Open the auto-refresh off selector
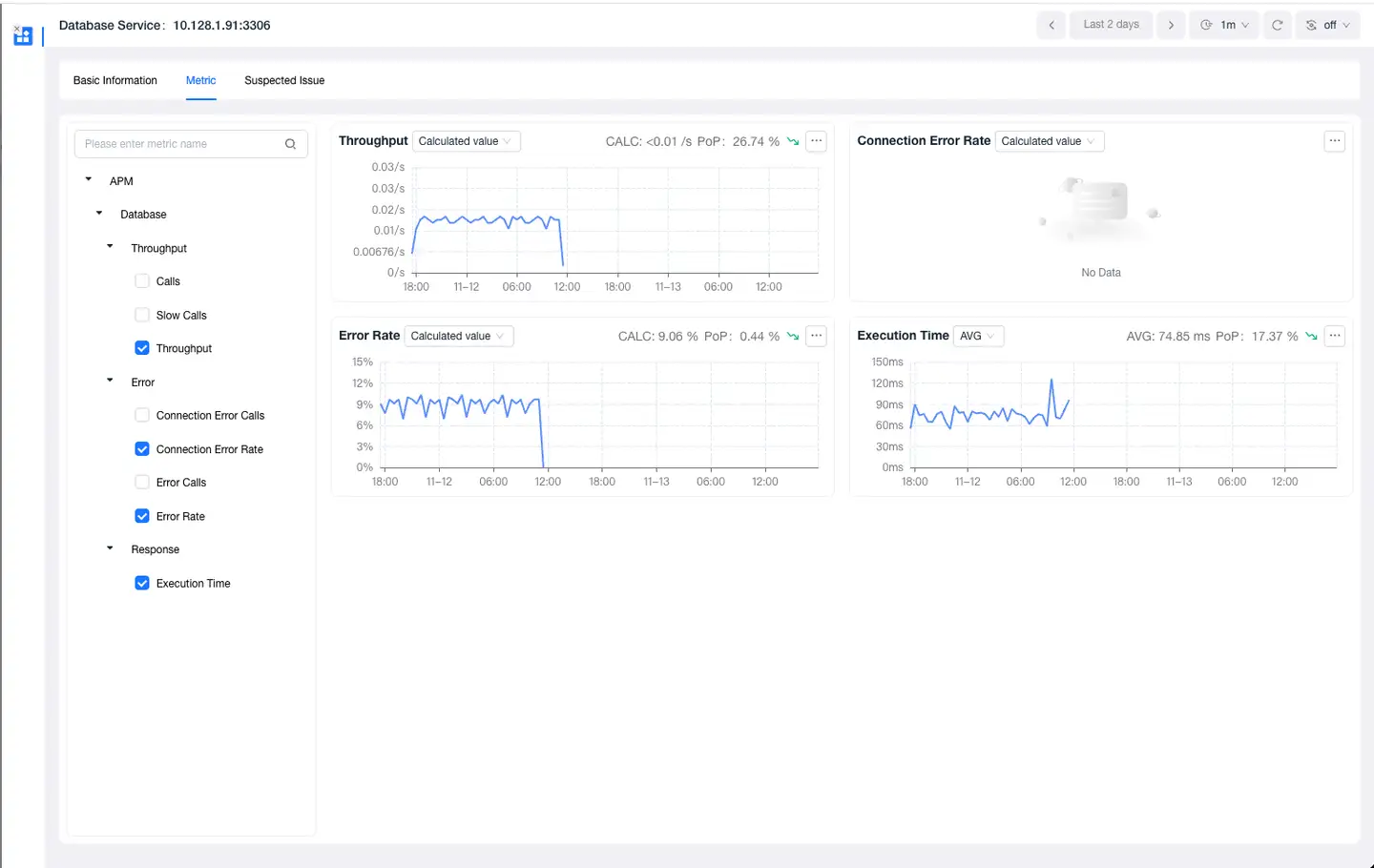Screen dimensions: 1374x868 click(x=1328, y=25)
